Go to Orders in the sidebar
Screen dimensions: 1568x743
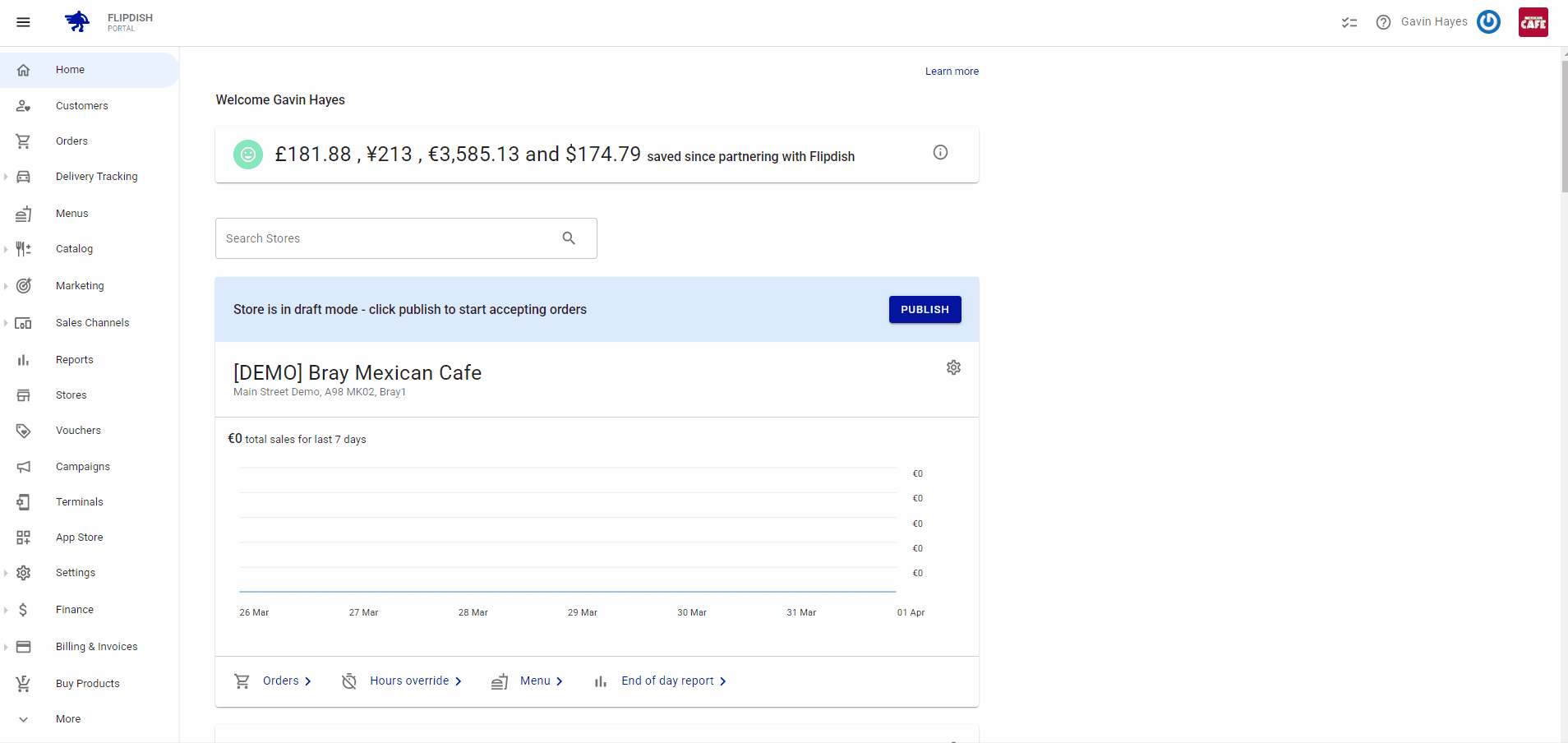coord(89,141)
